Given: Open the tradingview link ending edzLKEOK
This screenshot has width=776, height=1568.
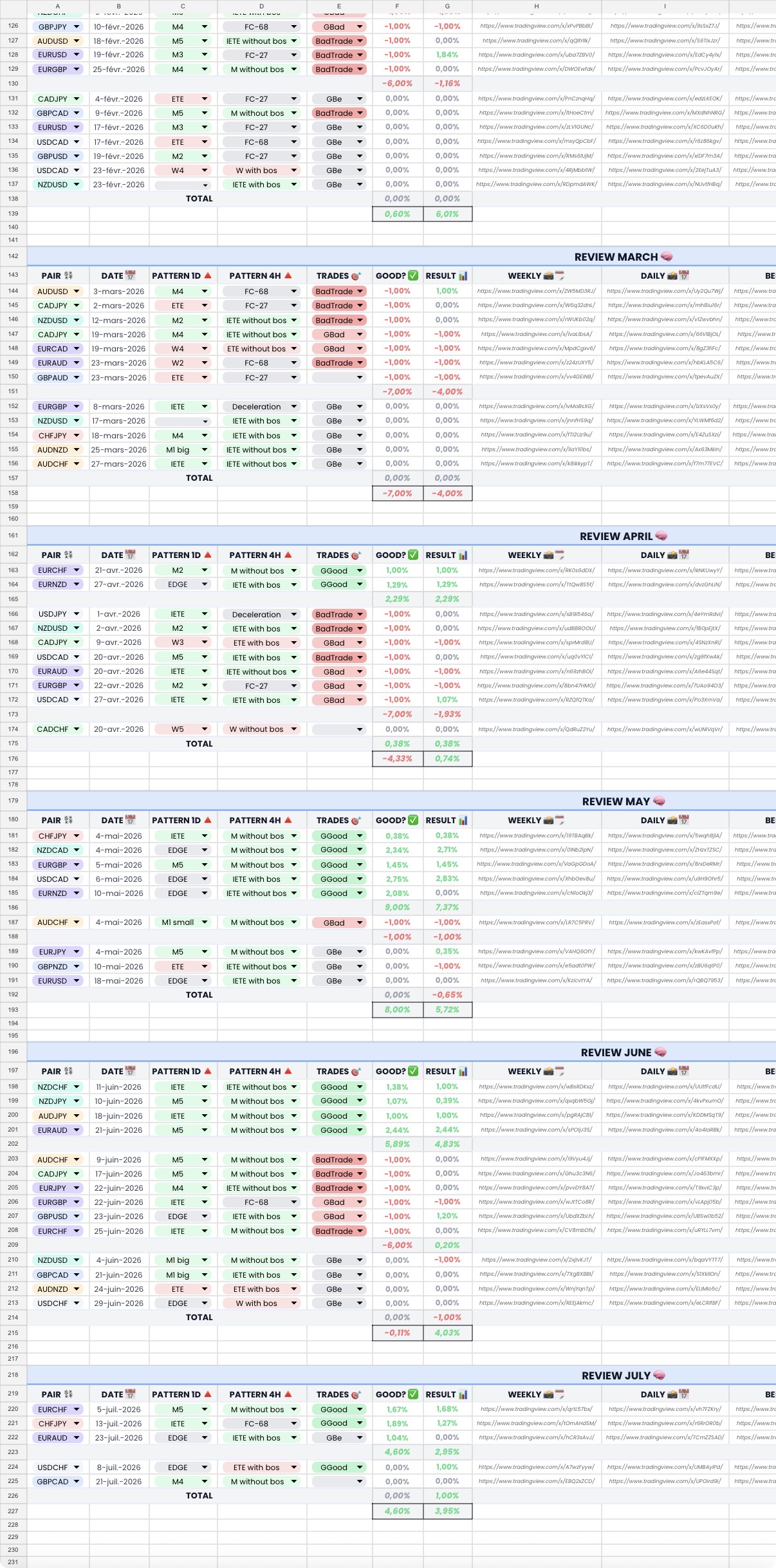Looking at the screenshot, I should coord(665,98).
